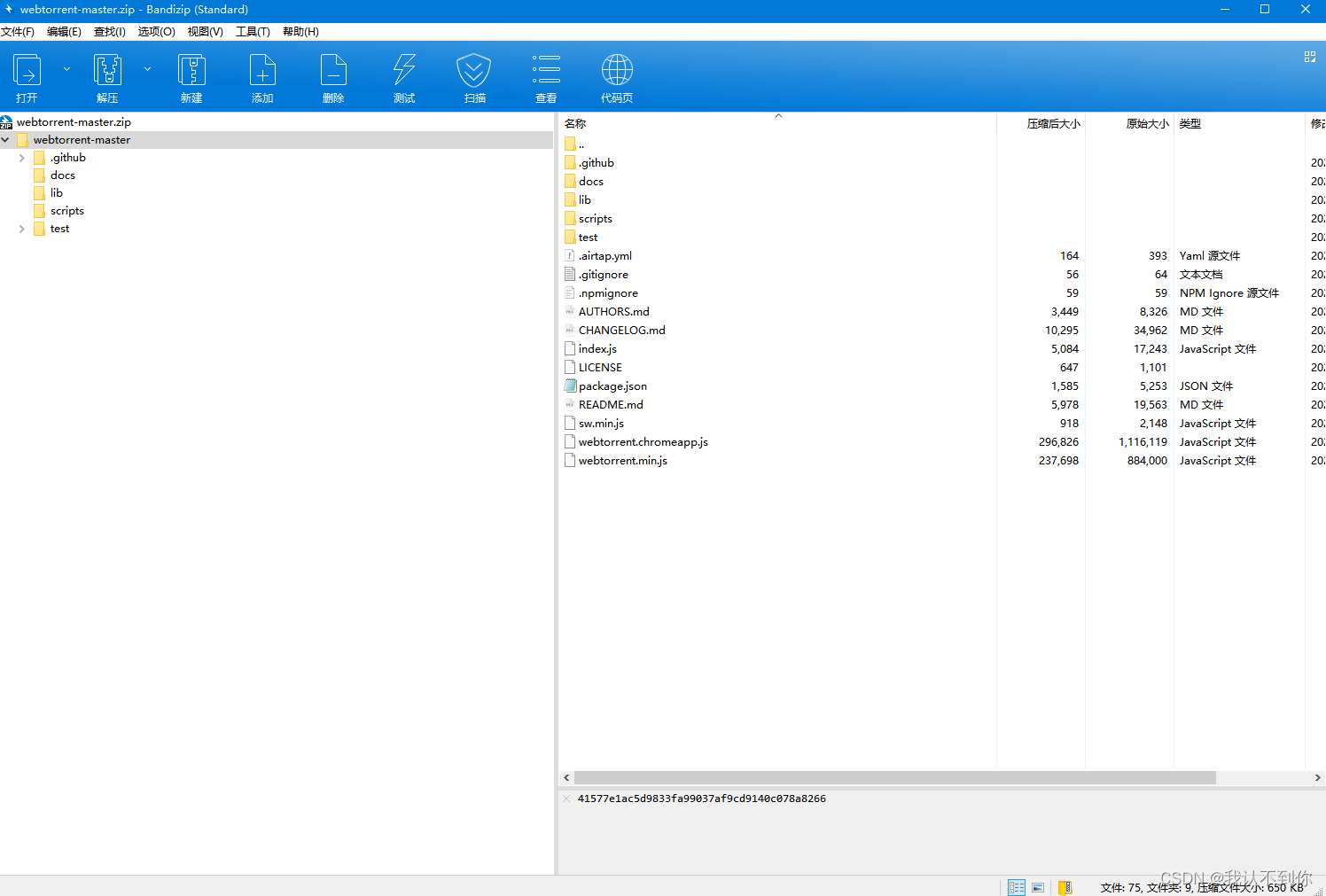1326x896 pixels.
Task: Open the 工具(T) menu
Action: pyautogui.click(x=253, y=32)
